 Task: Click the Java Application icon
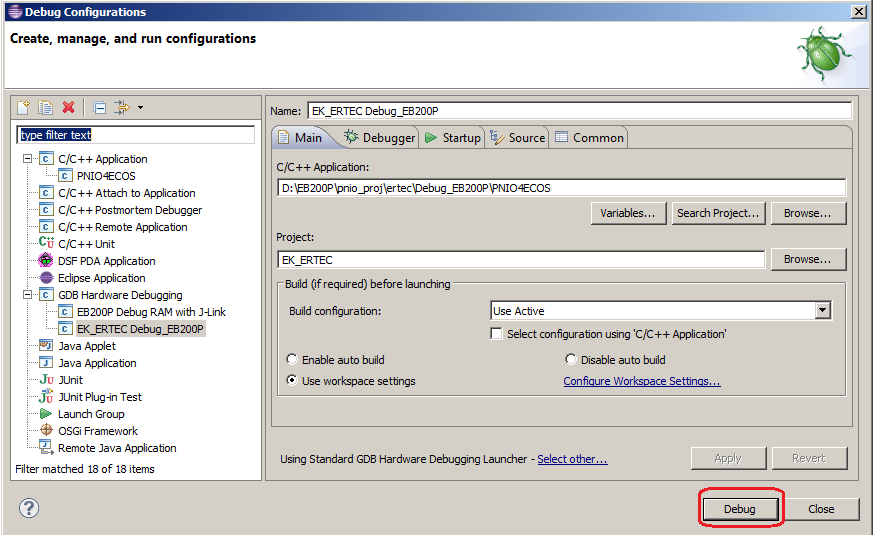click(46, 362)
